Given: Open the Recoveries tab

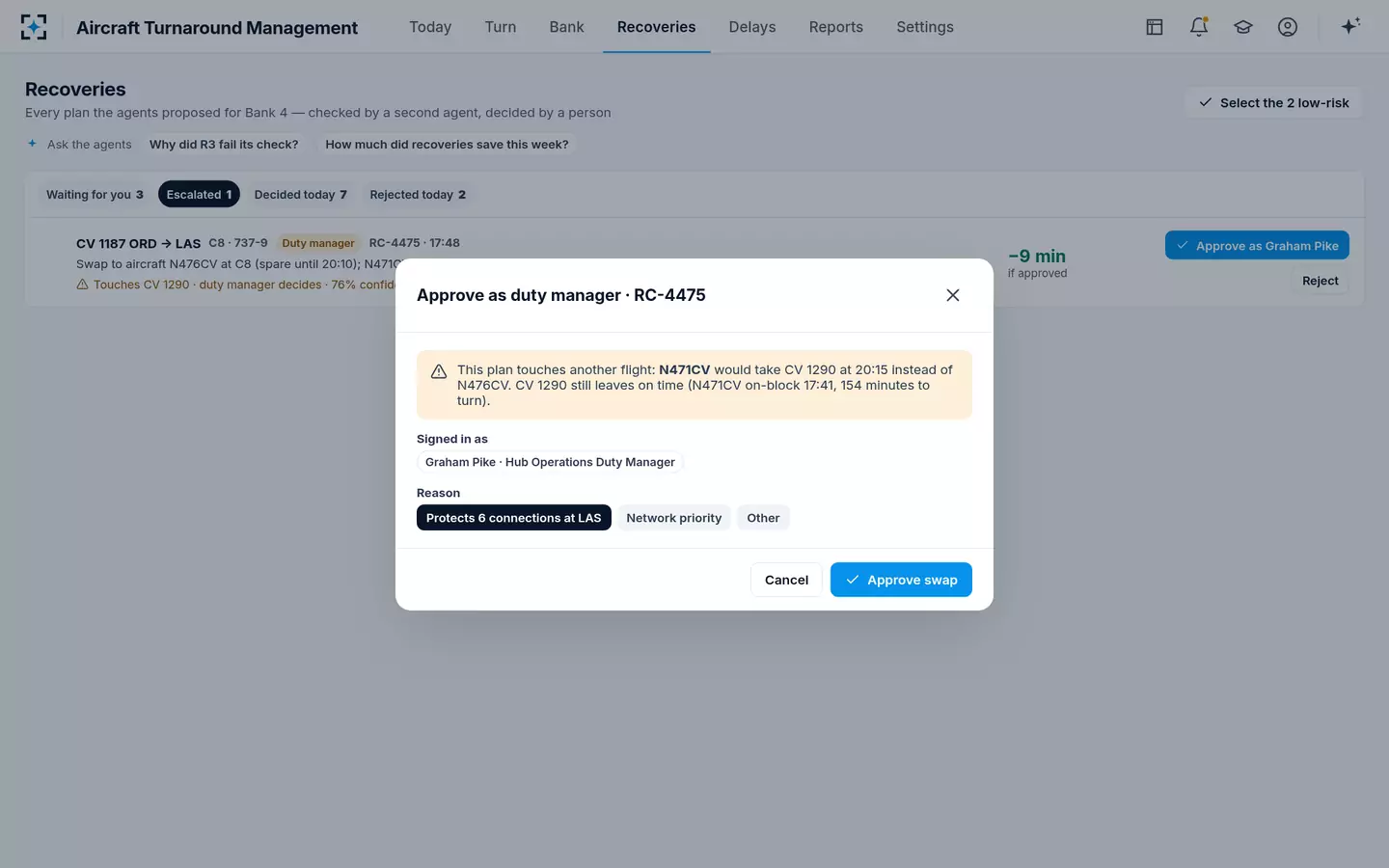Looking at the screenshot, I should click(656, 27).
